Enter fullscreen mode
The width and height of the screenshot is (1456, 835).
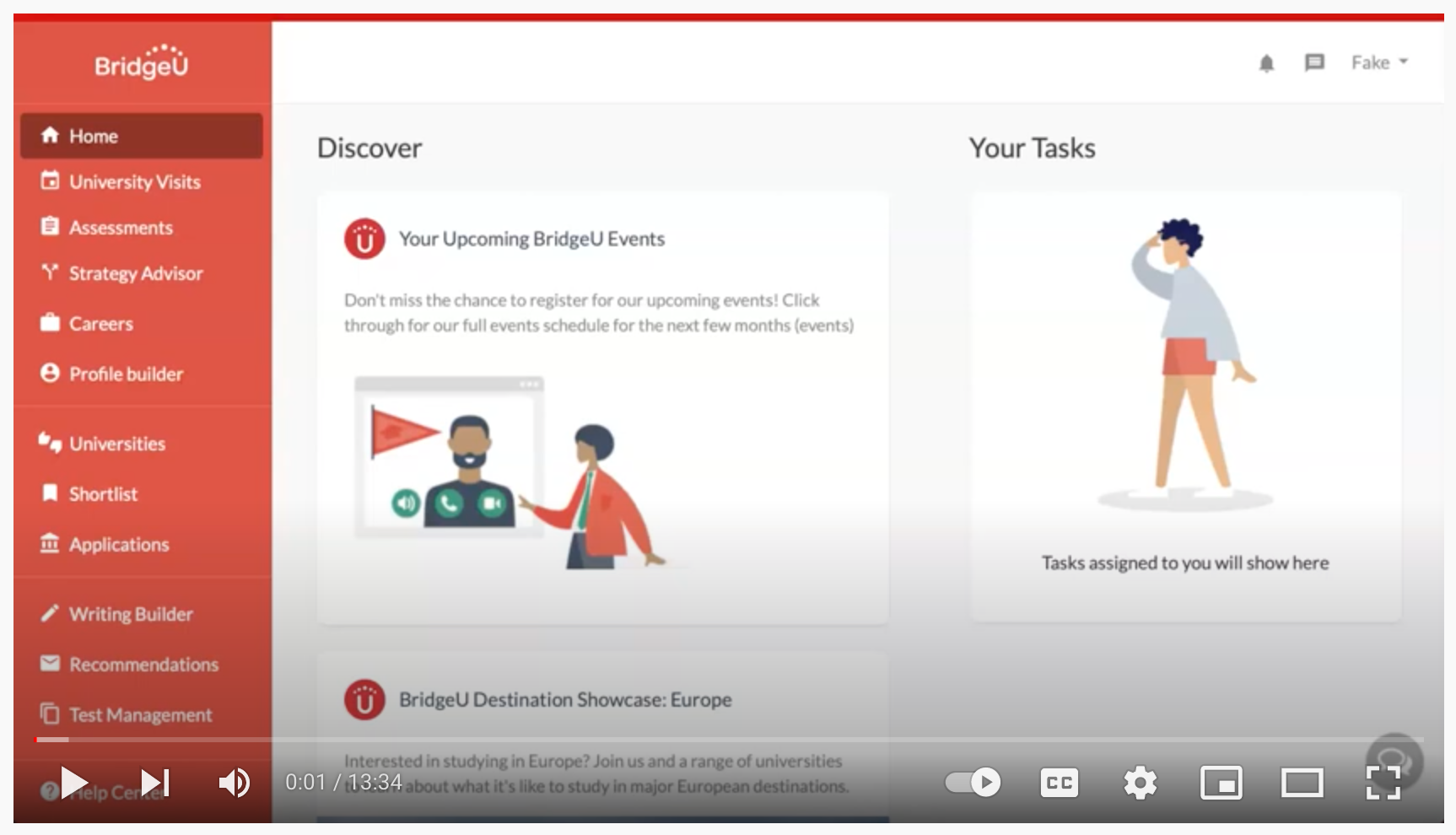[1383, 783]
